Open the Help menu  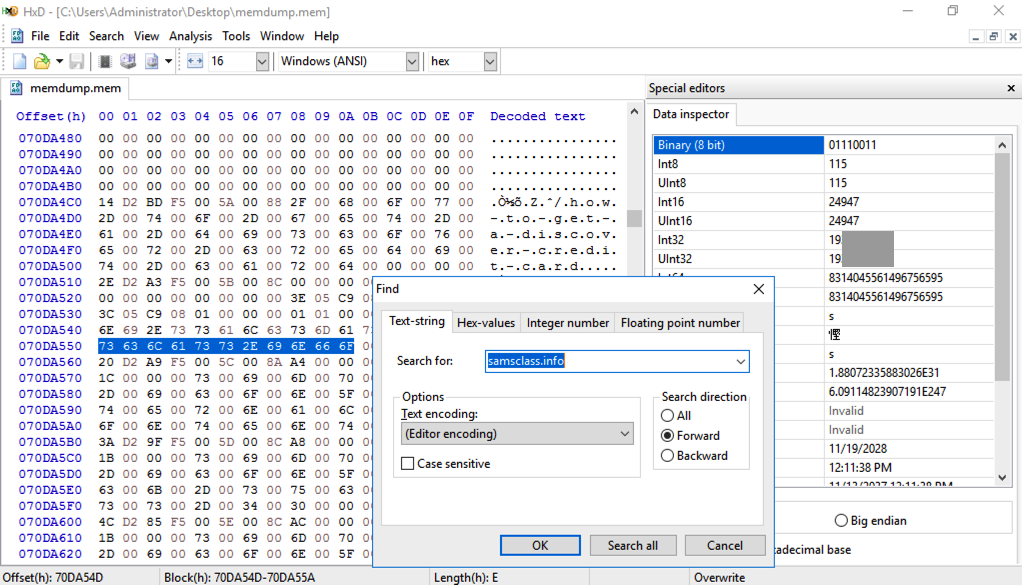click(326, 36)
